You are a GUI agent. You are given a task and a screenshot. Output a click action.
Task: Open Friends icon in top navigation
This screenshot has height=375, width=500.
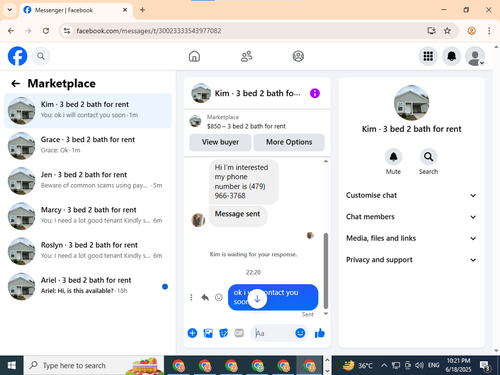246,56
